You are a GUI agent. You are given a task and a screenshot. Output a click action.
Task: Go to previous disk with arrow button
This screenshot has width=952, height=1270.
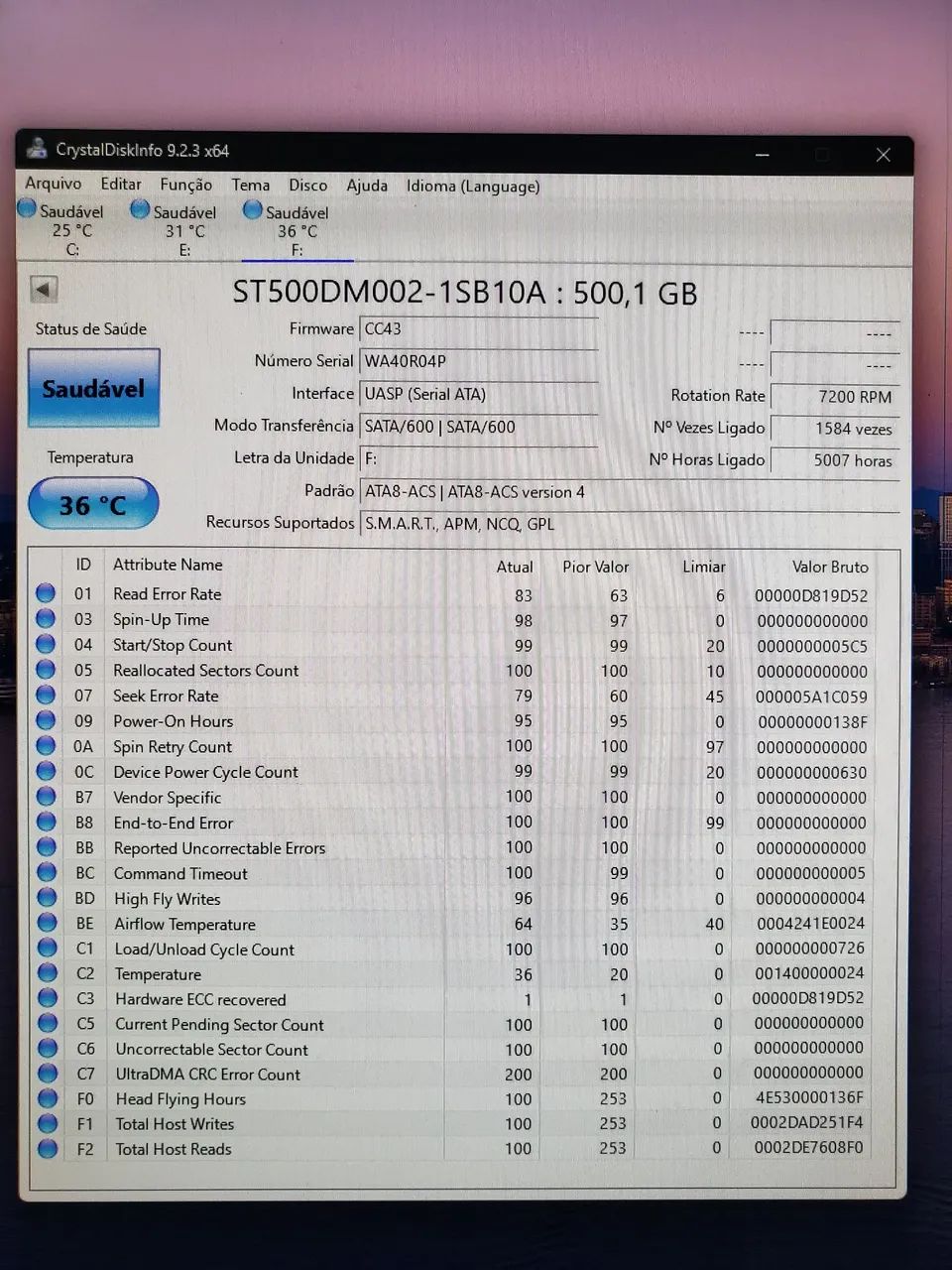(x=44, y=289)
